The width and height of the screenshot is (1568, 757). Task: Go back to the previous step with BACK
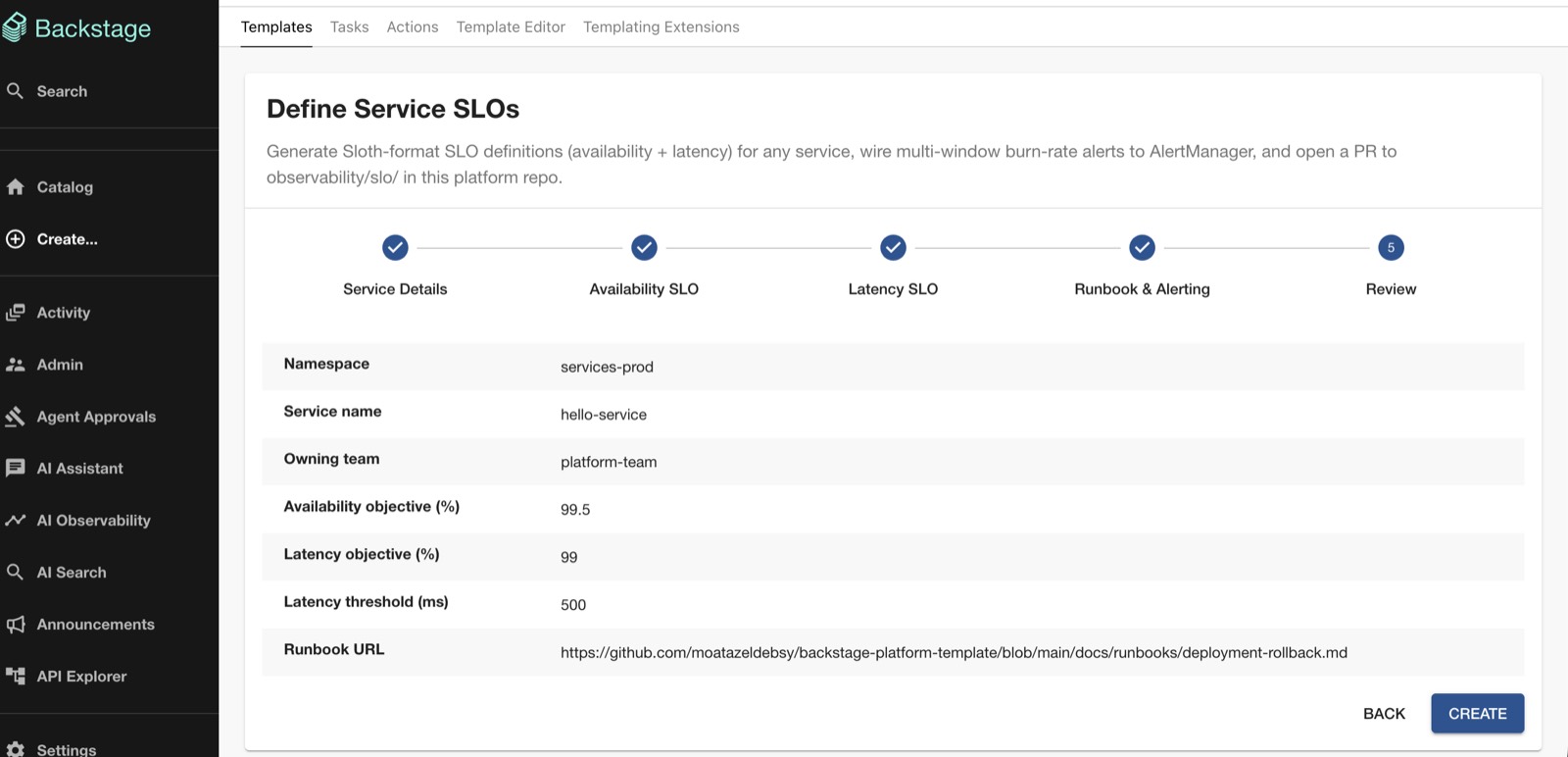coord(1384,714)
